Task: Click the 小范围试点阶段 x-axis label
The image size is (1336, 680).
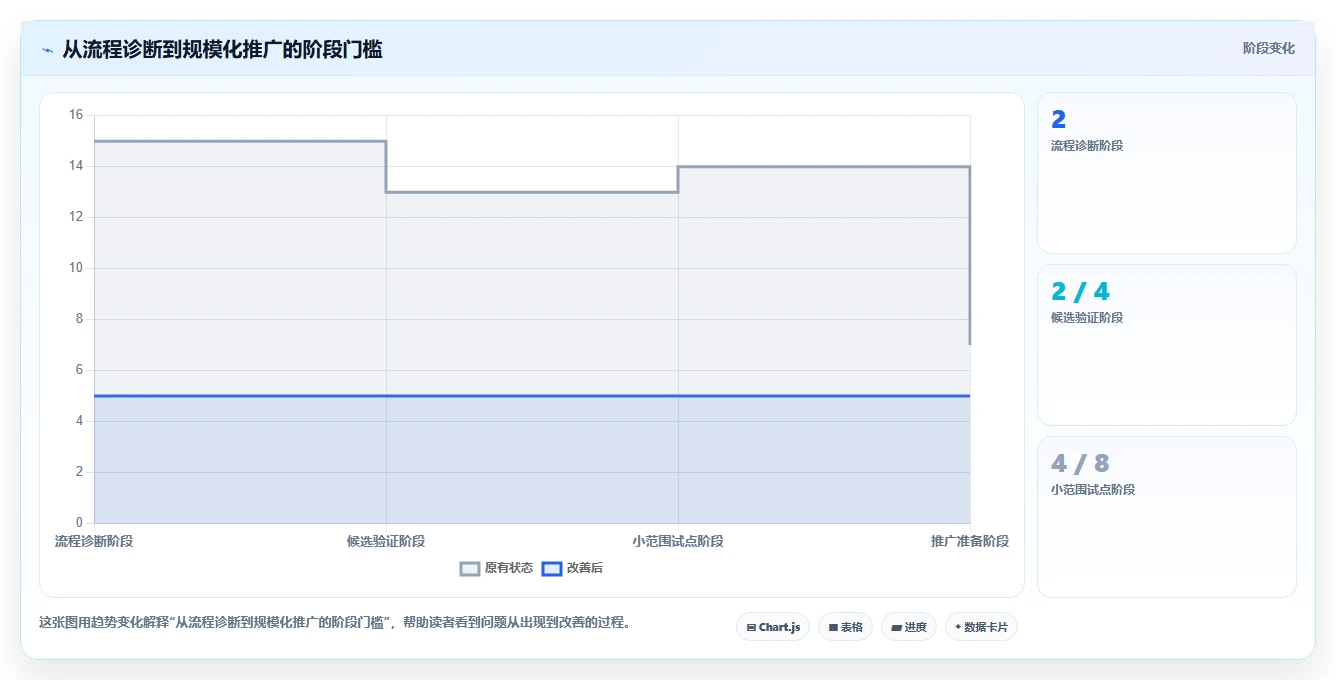Action: point(678,541)
